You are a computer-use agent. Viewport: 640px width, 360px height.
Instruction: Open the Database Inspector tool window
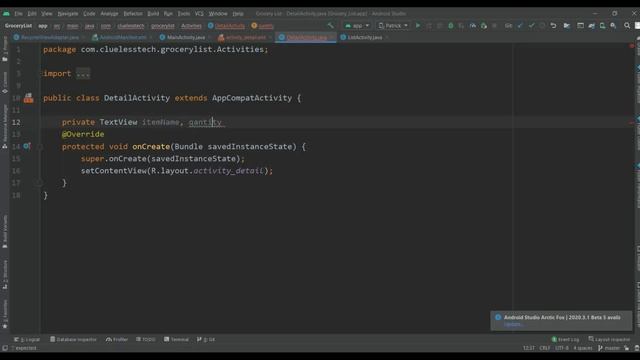73,339
